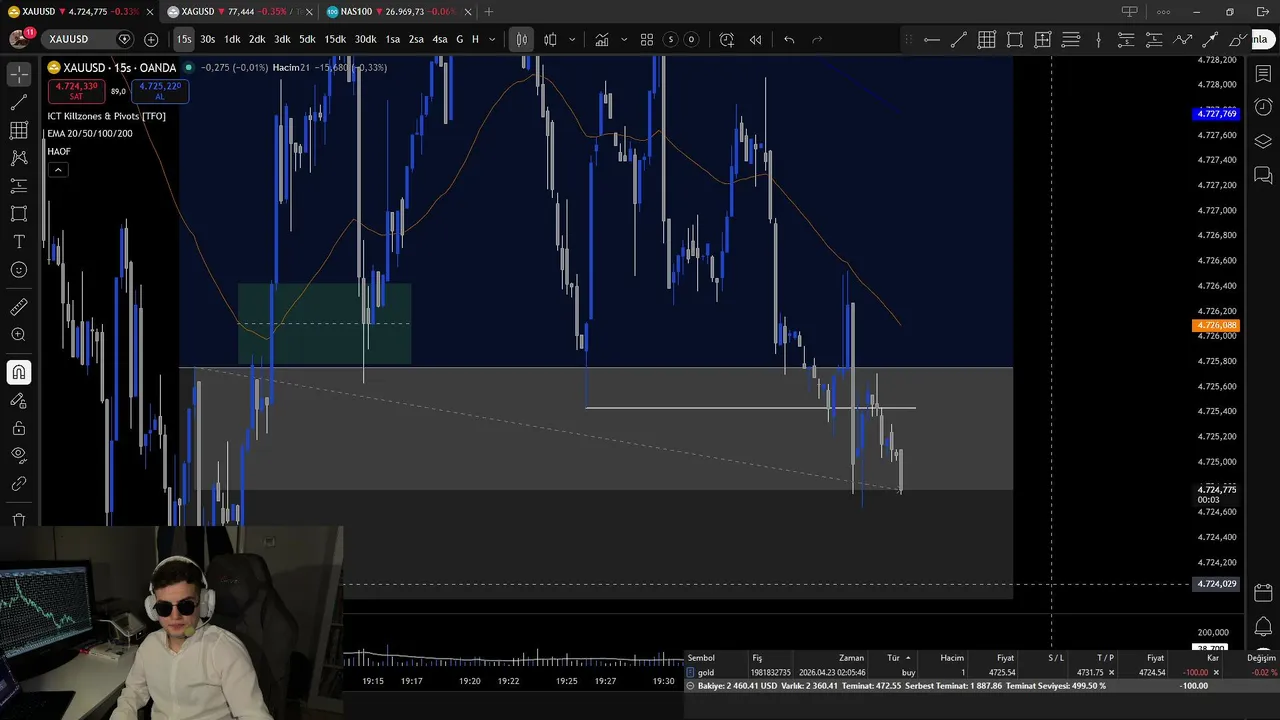The height and width of the screenshot is (720, 1280).
Task: Switch to 1dk timeframe
Action: 232,39
